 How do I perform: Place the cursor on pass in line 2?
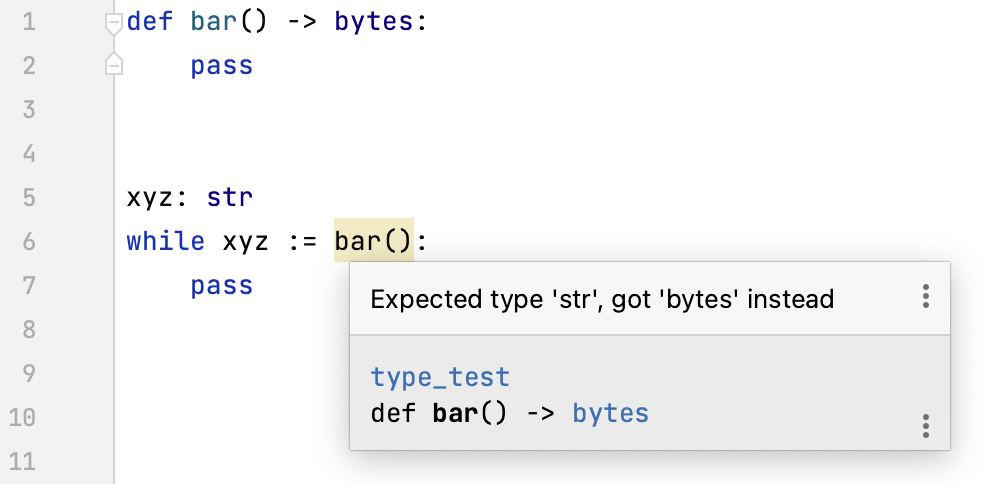(x=222, y=66)
